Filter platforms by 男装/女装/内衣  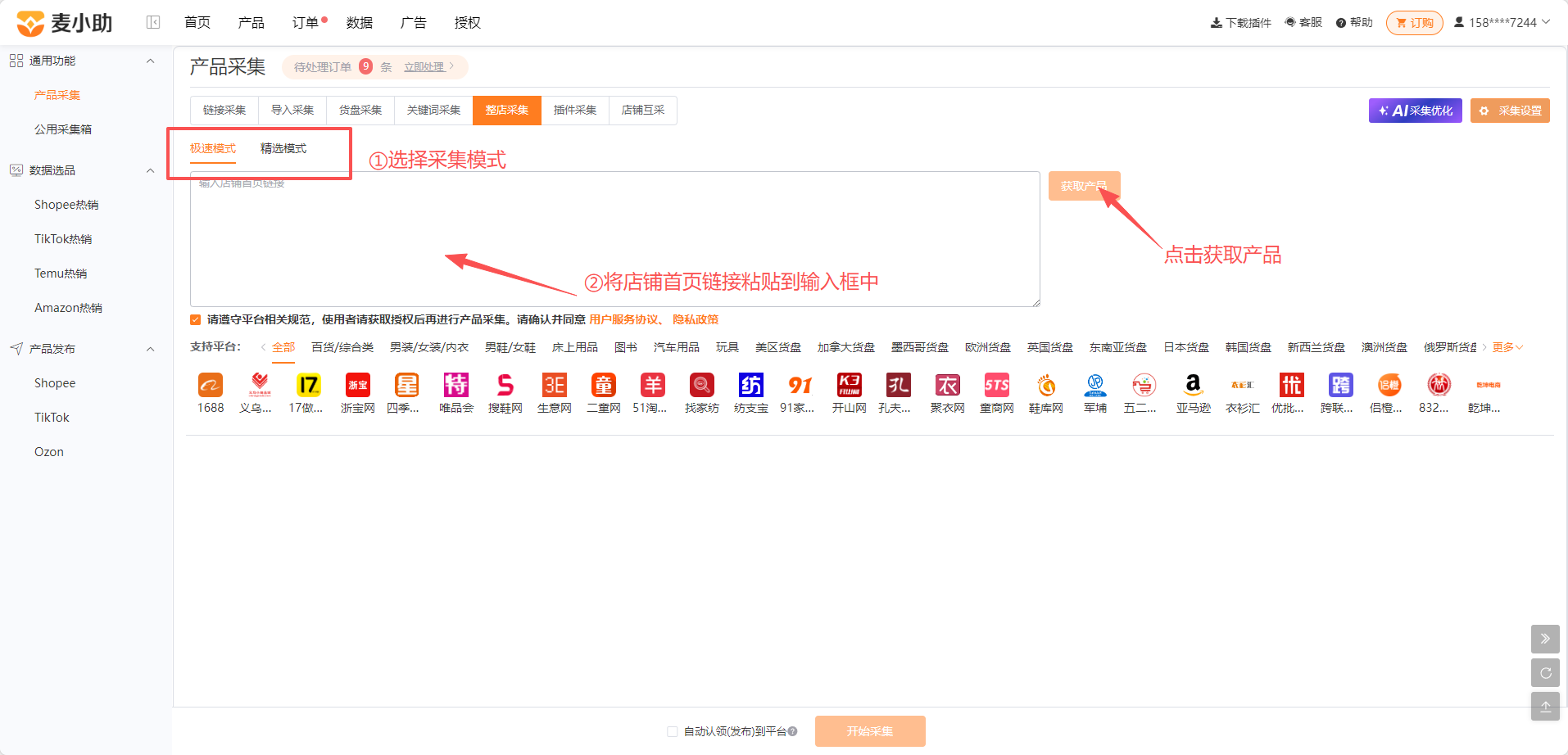(429, 347)
